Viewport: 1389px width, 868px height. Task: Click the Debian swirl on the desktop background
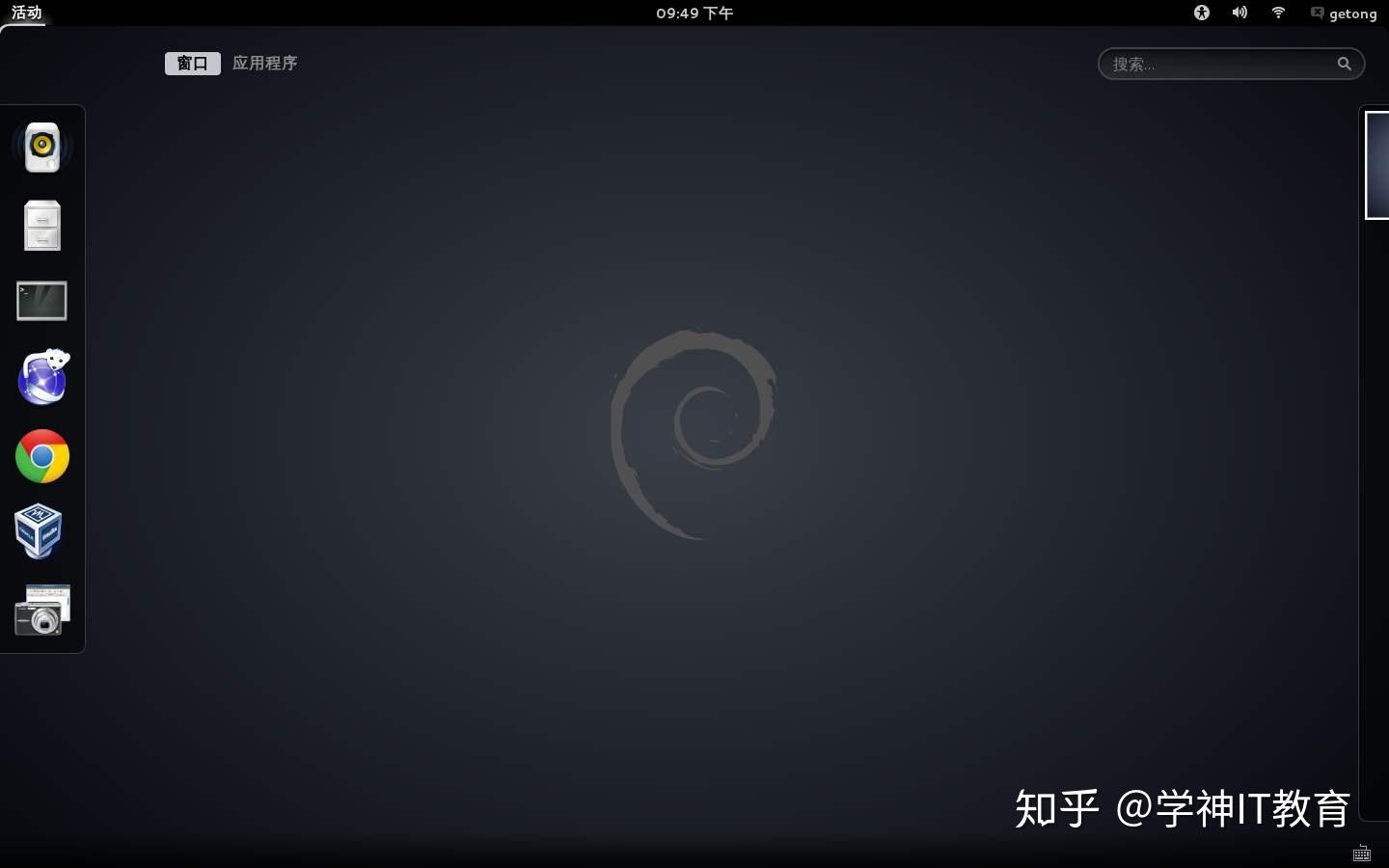tap(694, 434)
